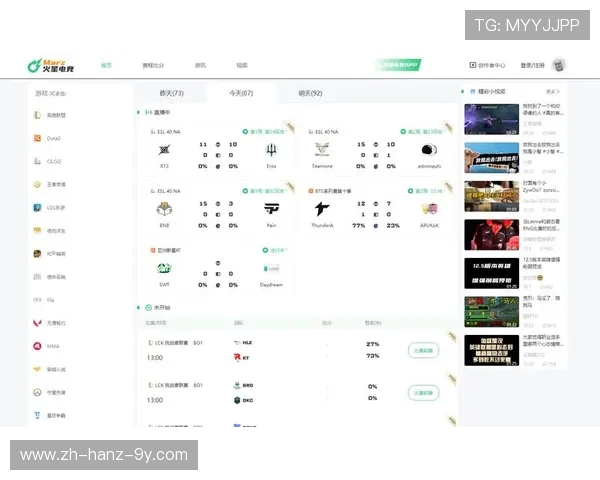Click the BNB team logo
The height and width of the screenshot is (480, 600).
tap(164, 209)
